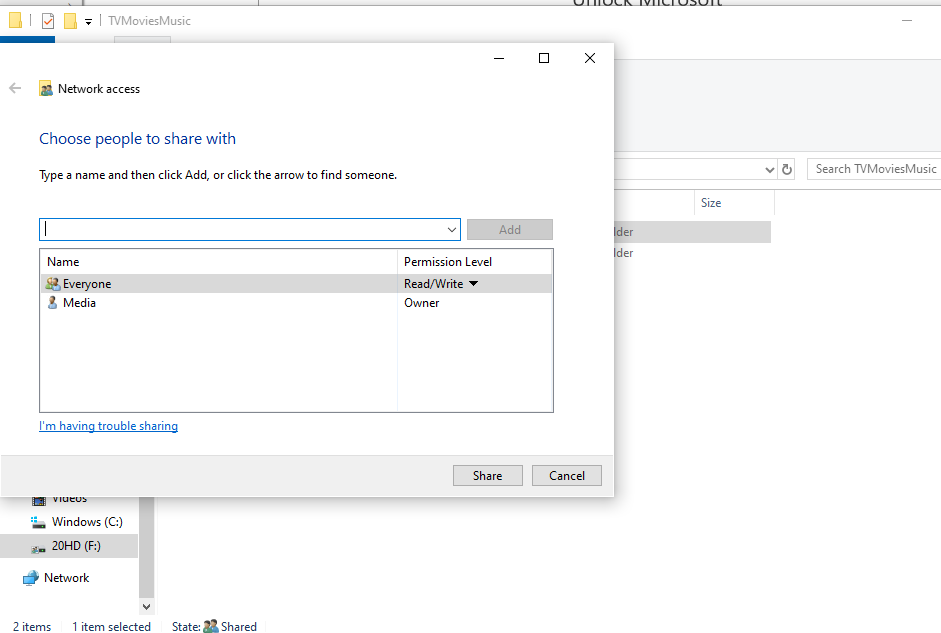Click the Share button
Viewport: 941px width, 633px height.
point(487,476)
